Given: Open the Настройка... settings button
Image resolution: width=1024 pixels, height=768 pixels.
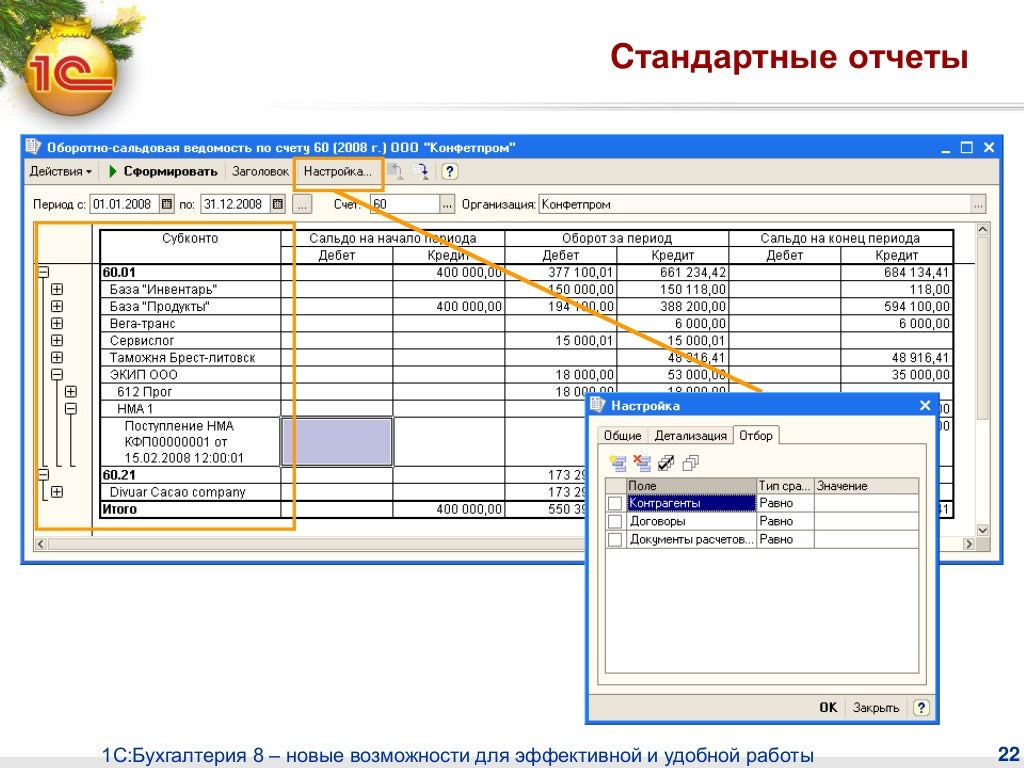Looking at the screenshot, I should click(x=338, y=172).
